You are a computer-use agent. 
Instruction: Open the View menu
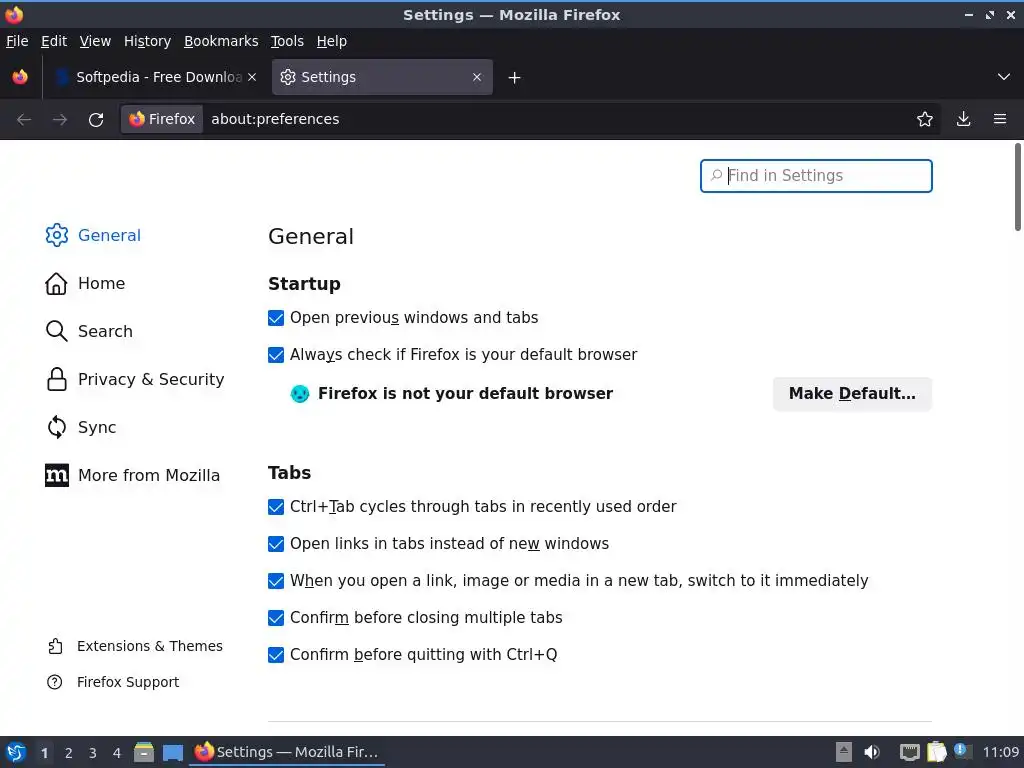pos(95,41)
